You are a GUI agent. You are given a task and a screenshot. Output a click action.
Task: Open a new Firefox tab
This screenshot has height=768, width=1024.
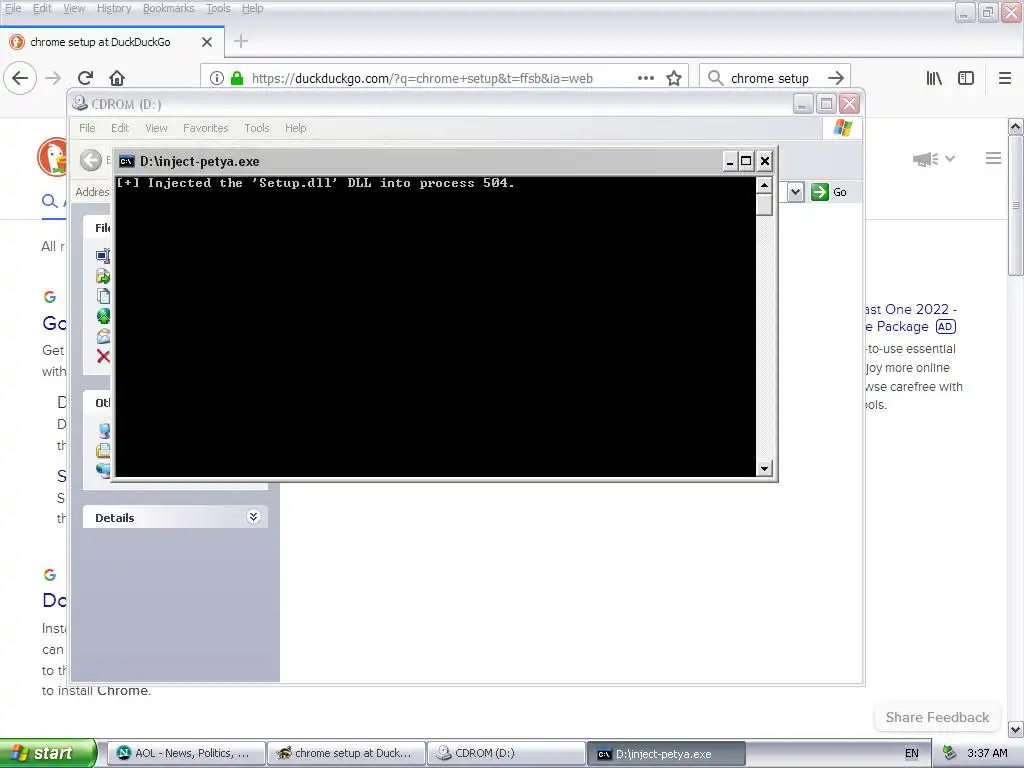coord(241,41)
